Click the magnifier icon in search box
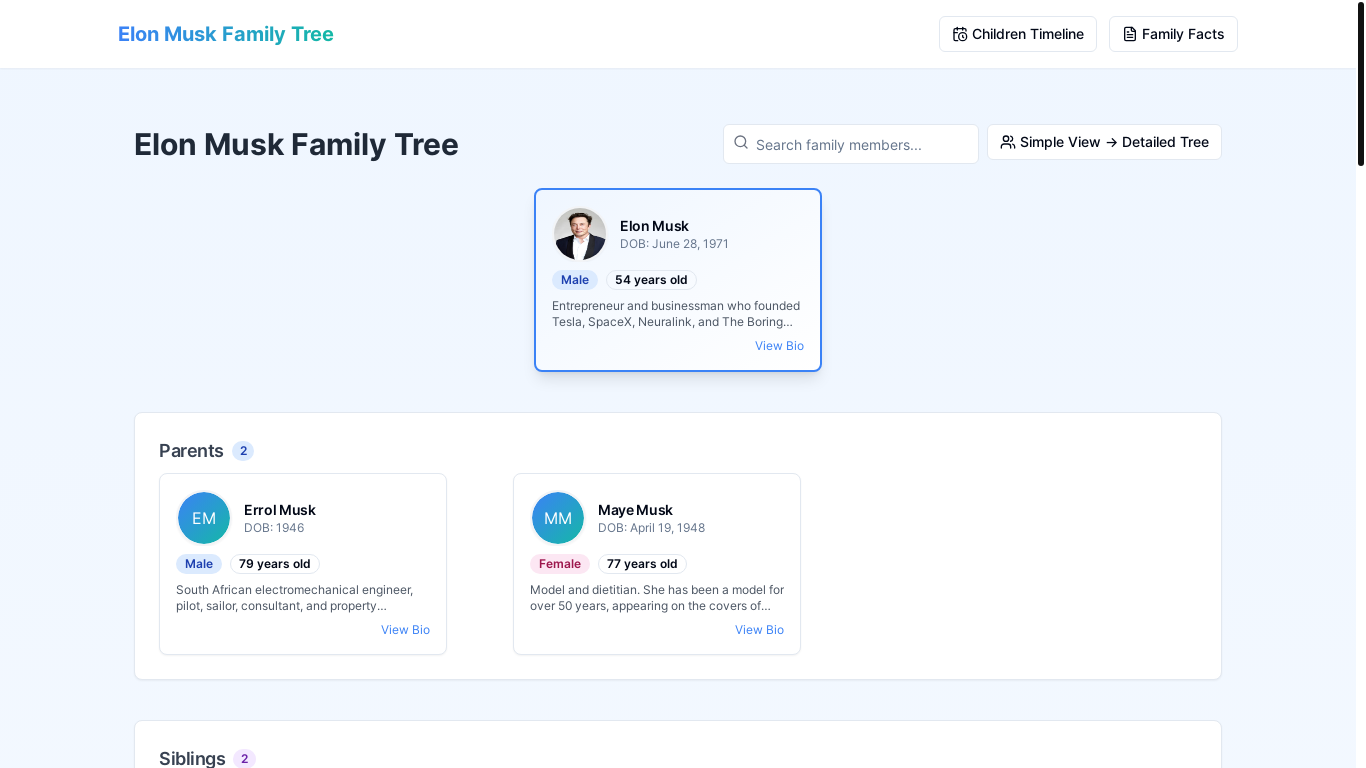1366x768 pixels. [741, 143]
